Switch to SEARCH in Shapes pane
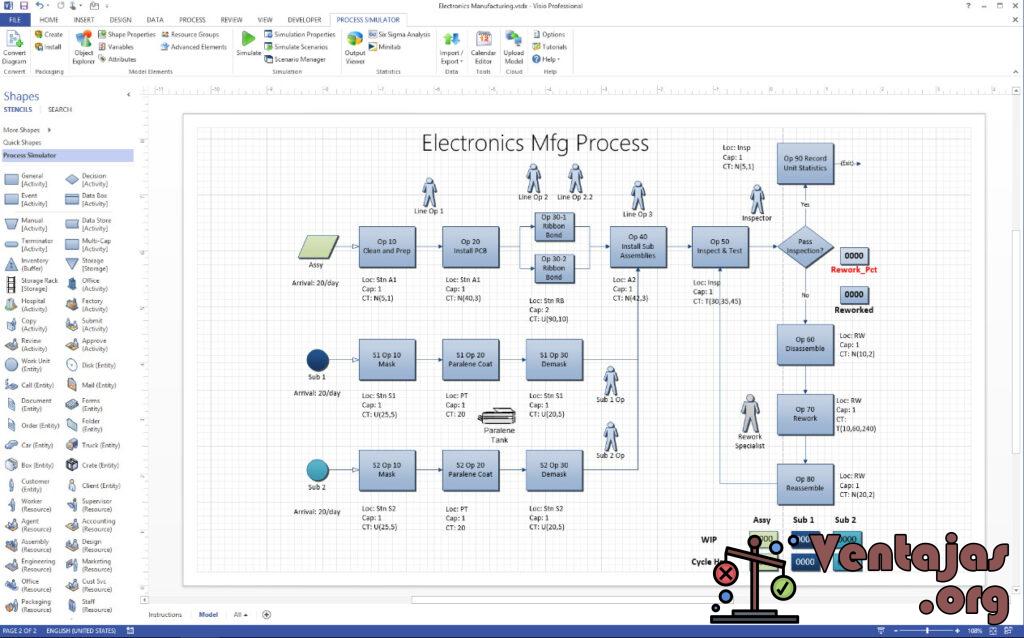 point(59,109)
